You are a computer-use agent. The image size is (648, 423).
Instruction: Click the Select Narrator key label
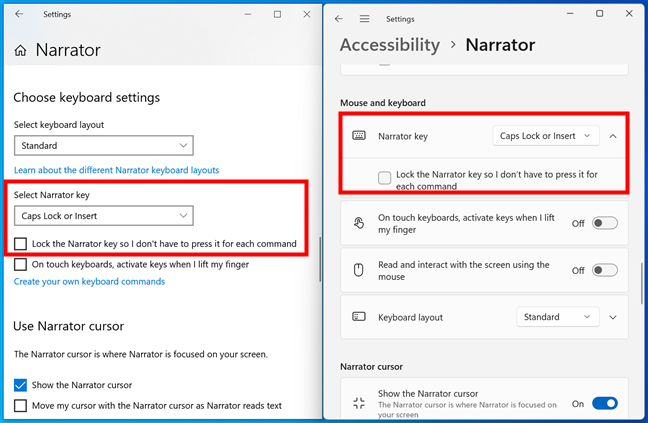pos(52,195)
